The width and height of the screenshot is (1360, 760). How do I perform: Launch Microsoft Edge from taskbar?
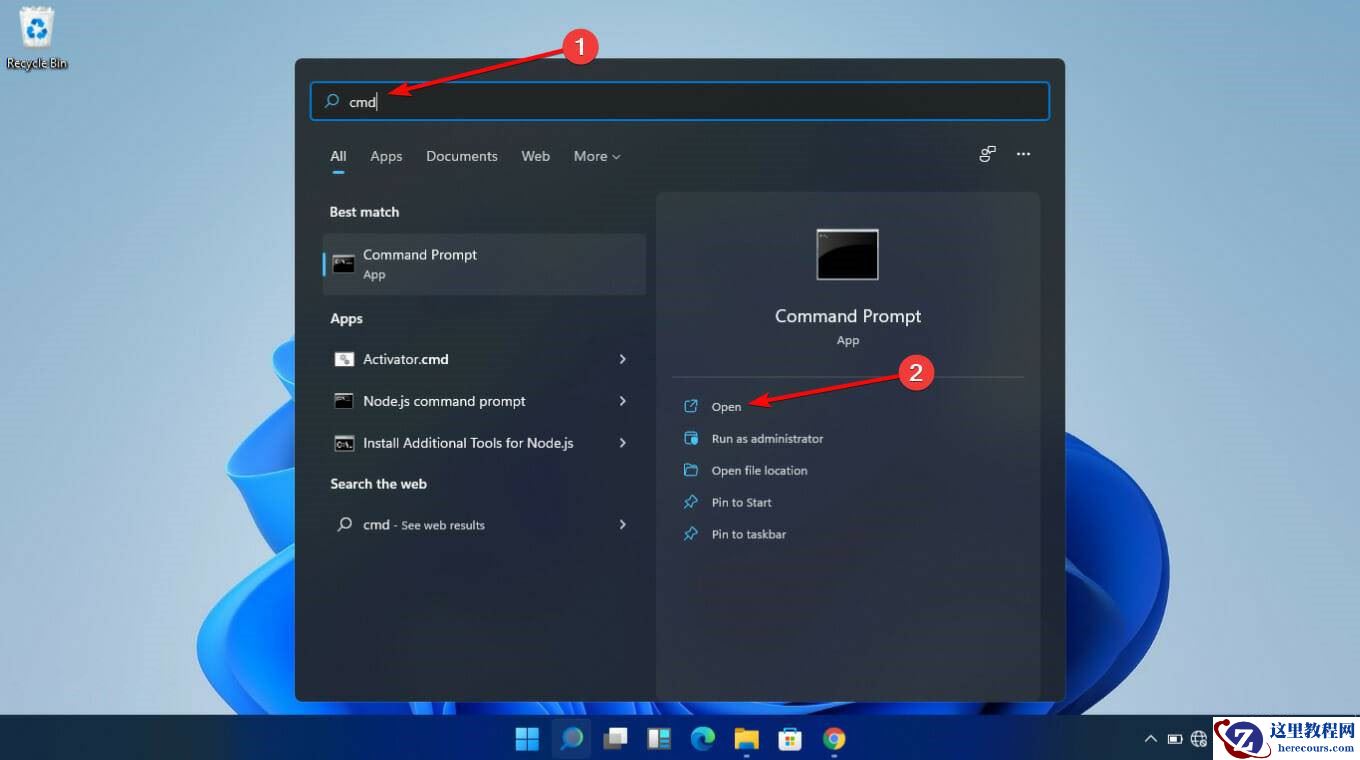(x=703, y=738)
